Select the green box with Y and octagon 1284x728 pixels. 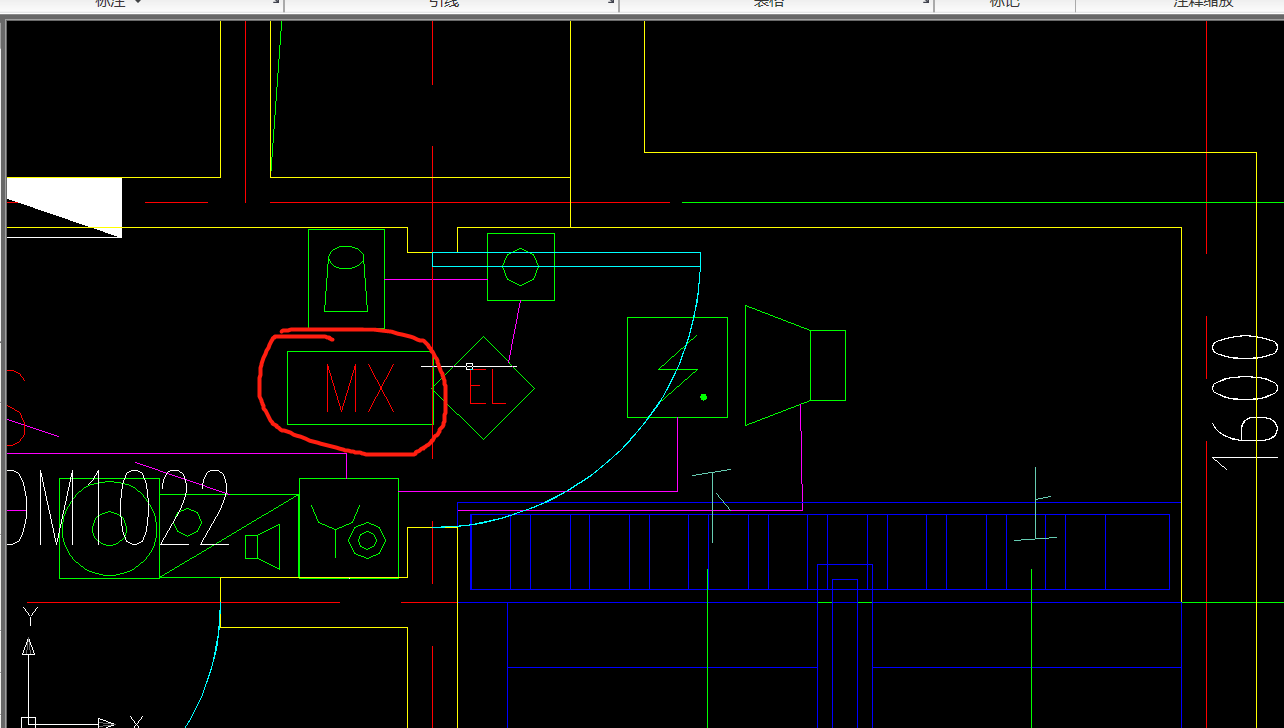coord(349,528)
